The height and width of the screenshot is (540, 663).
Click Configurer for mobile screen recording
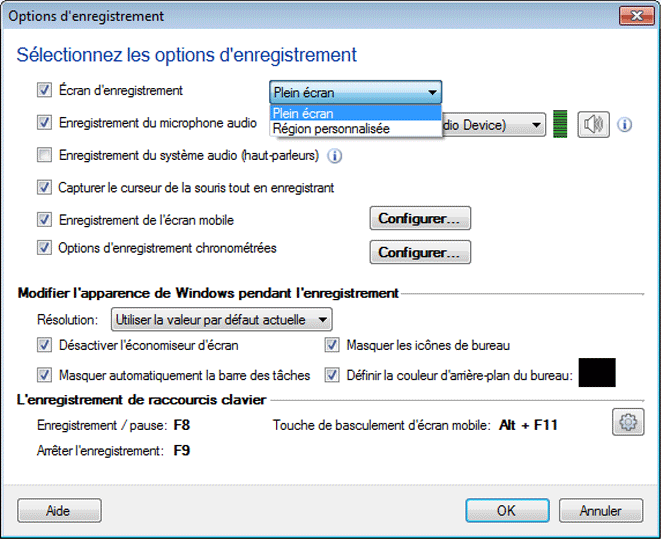[420, 218]
